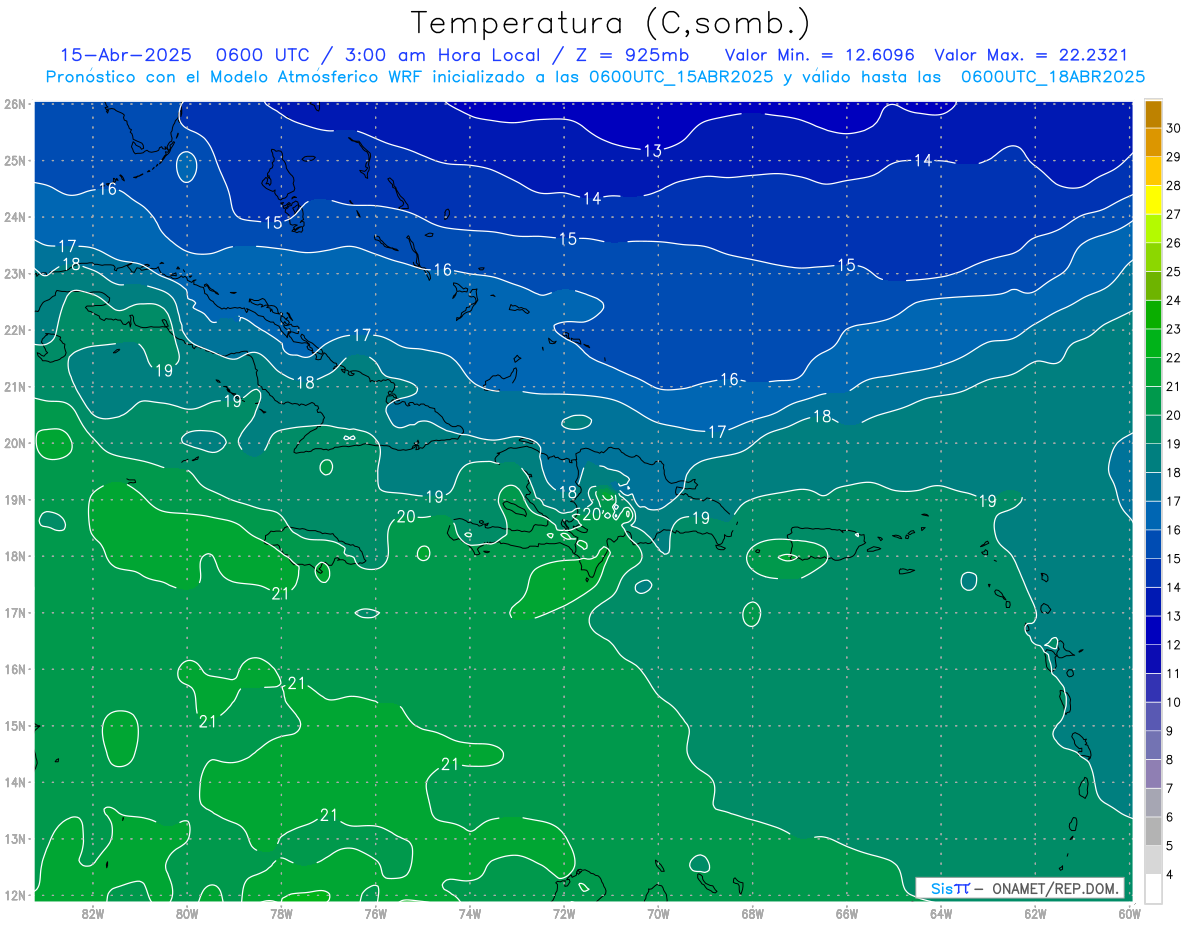Click the '70W' longitude axis label
1200x927 pixels.
pyautogui.click(x=658, y=913)
